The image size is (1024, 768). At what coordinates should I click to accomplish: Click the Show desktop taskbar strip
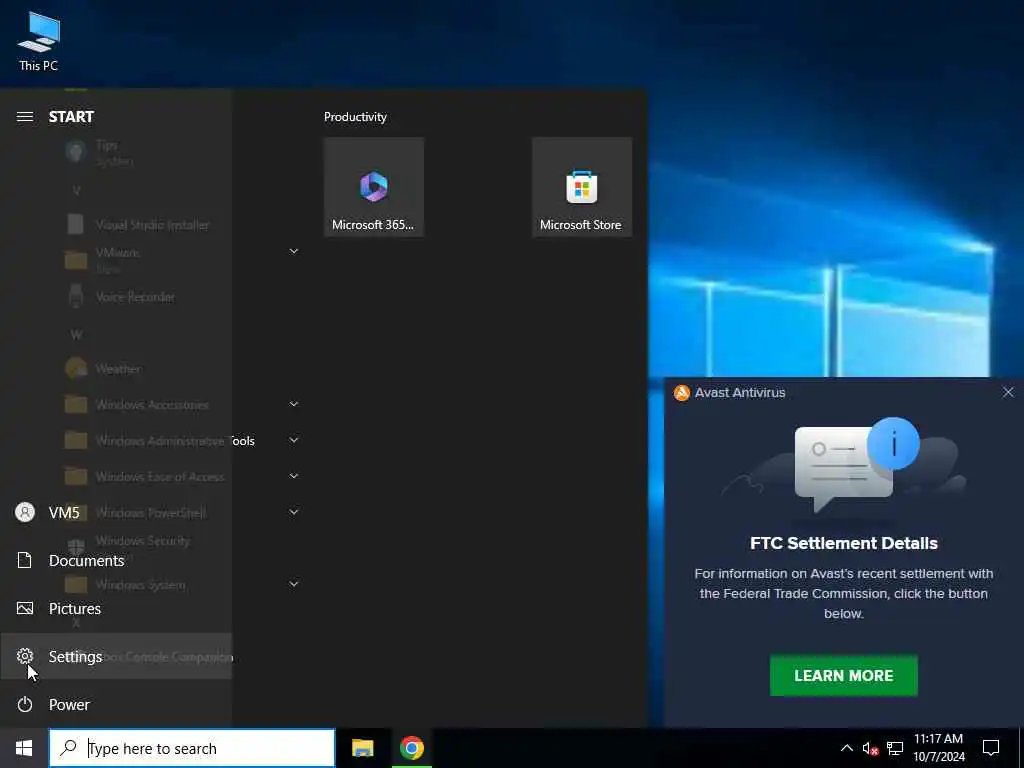point(1021,748)
